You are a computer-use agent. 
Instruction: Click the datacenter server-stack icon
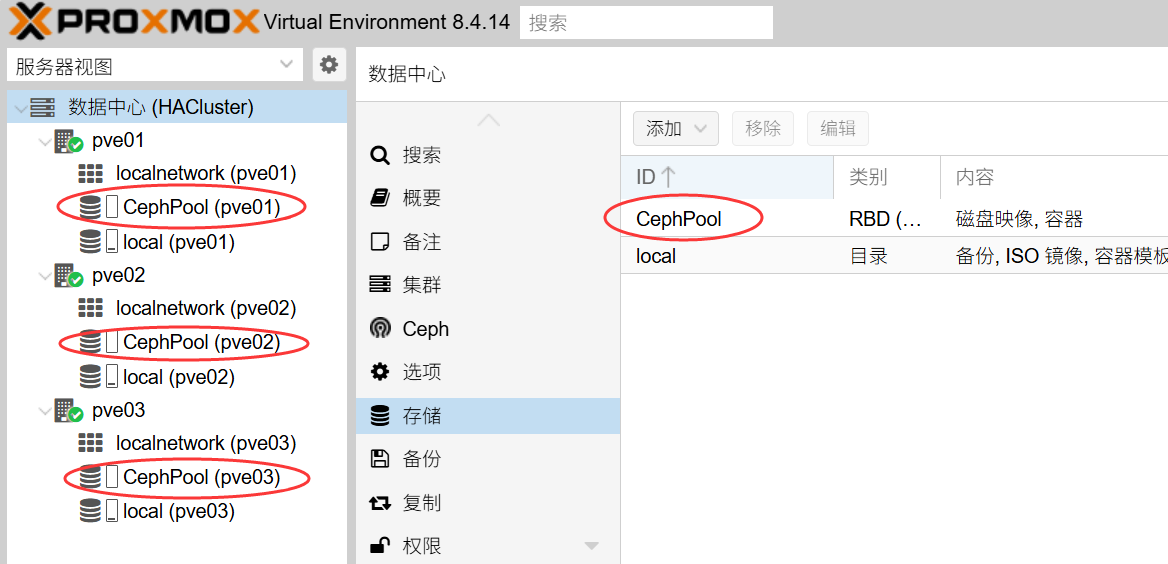[x=42, y=107]
